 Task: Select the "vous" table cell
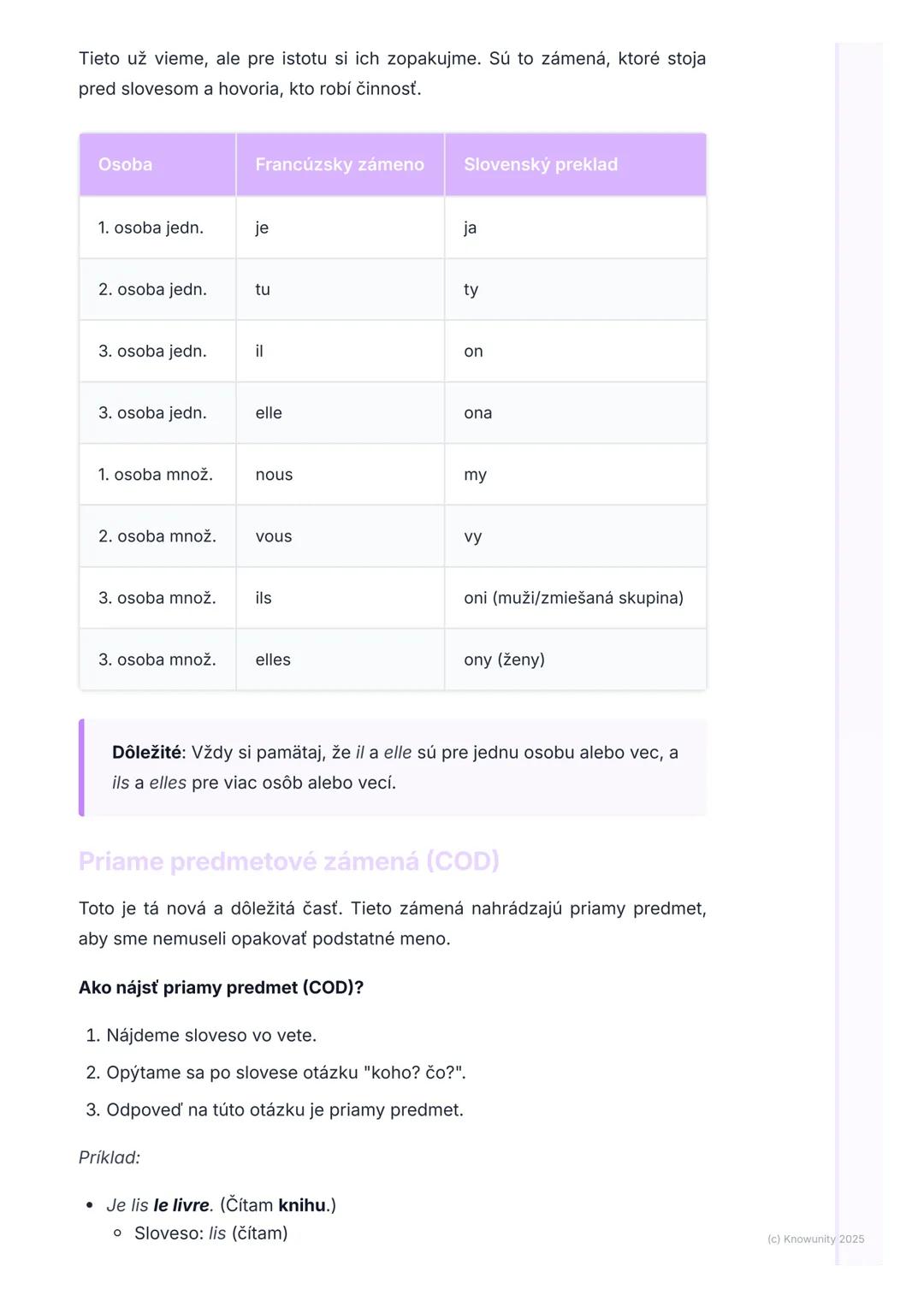(274, 536)
